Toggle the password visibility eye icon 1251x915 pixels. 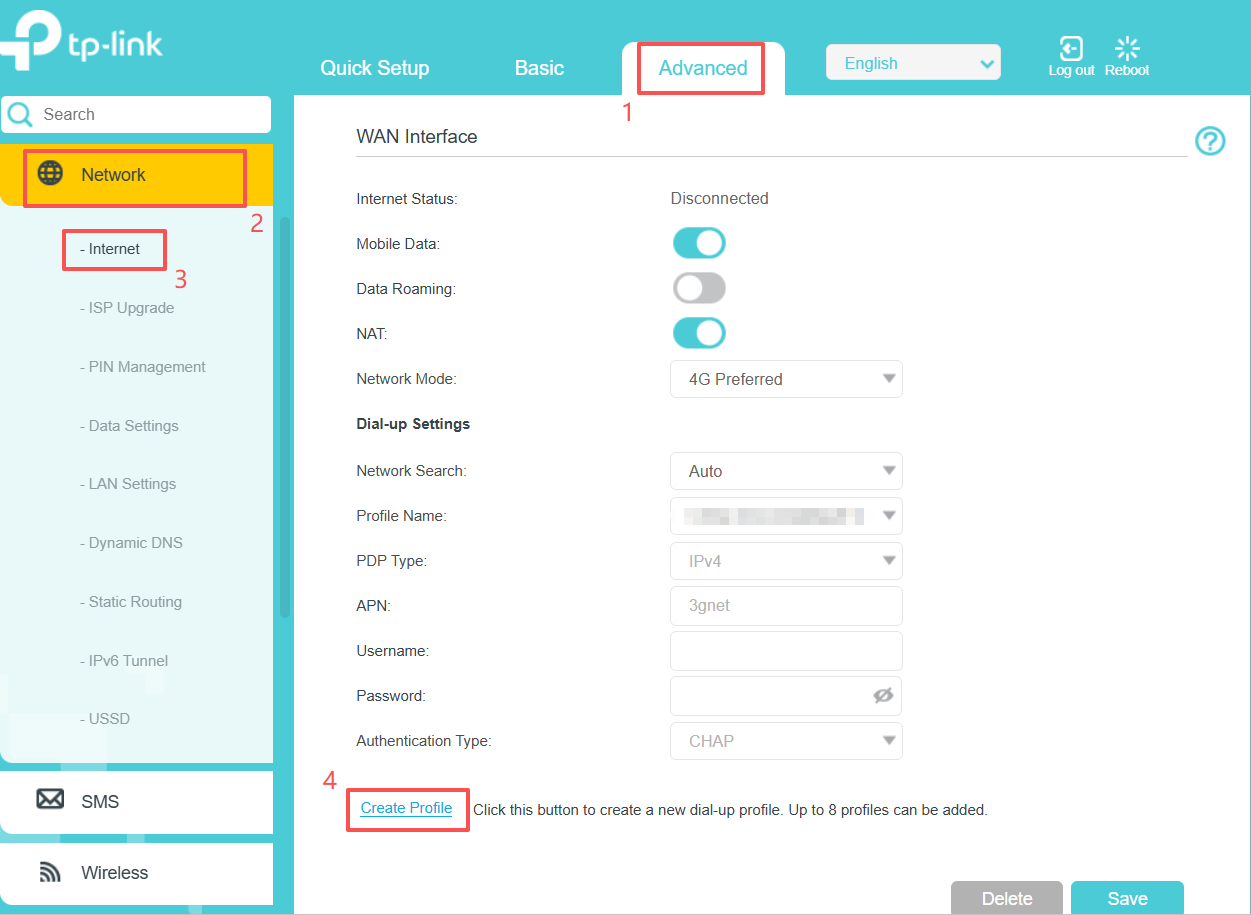[x=882, y=695]
